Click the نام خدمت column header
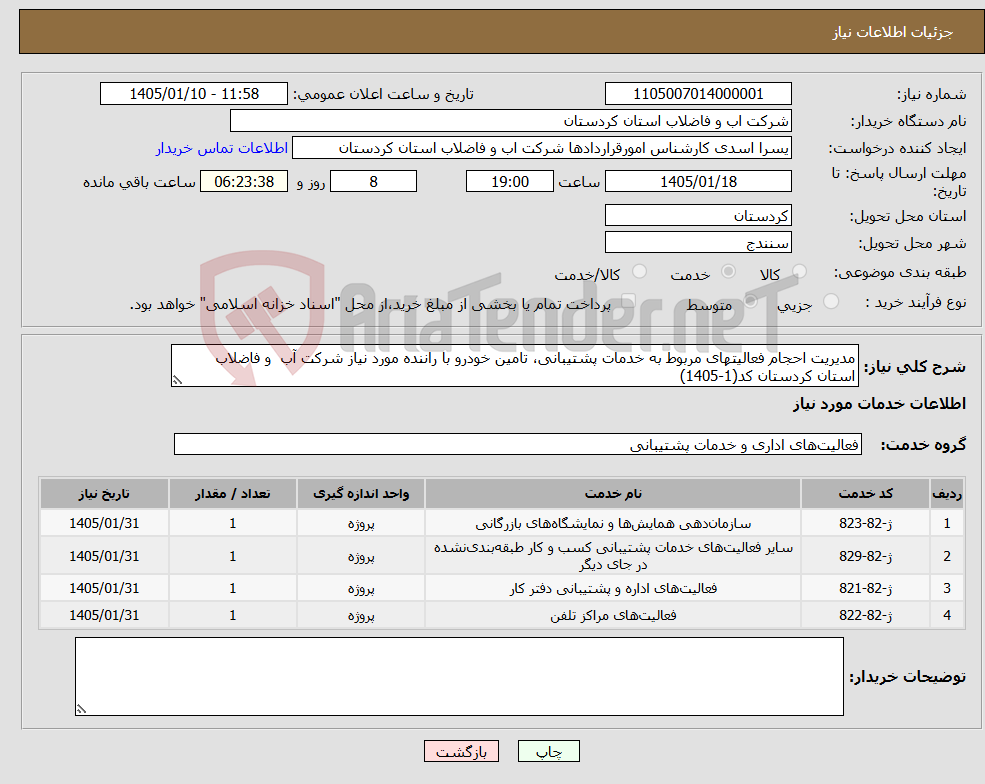Image resolution: width=985 pixels, height=784 pixels. [x=613, y=494]
